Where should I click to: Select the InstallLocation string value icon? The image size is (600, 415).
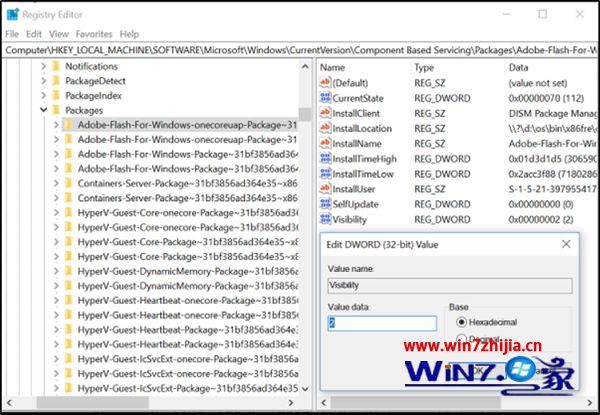click(x=325, y=128)
